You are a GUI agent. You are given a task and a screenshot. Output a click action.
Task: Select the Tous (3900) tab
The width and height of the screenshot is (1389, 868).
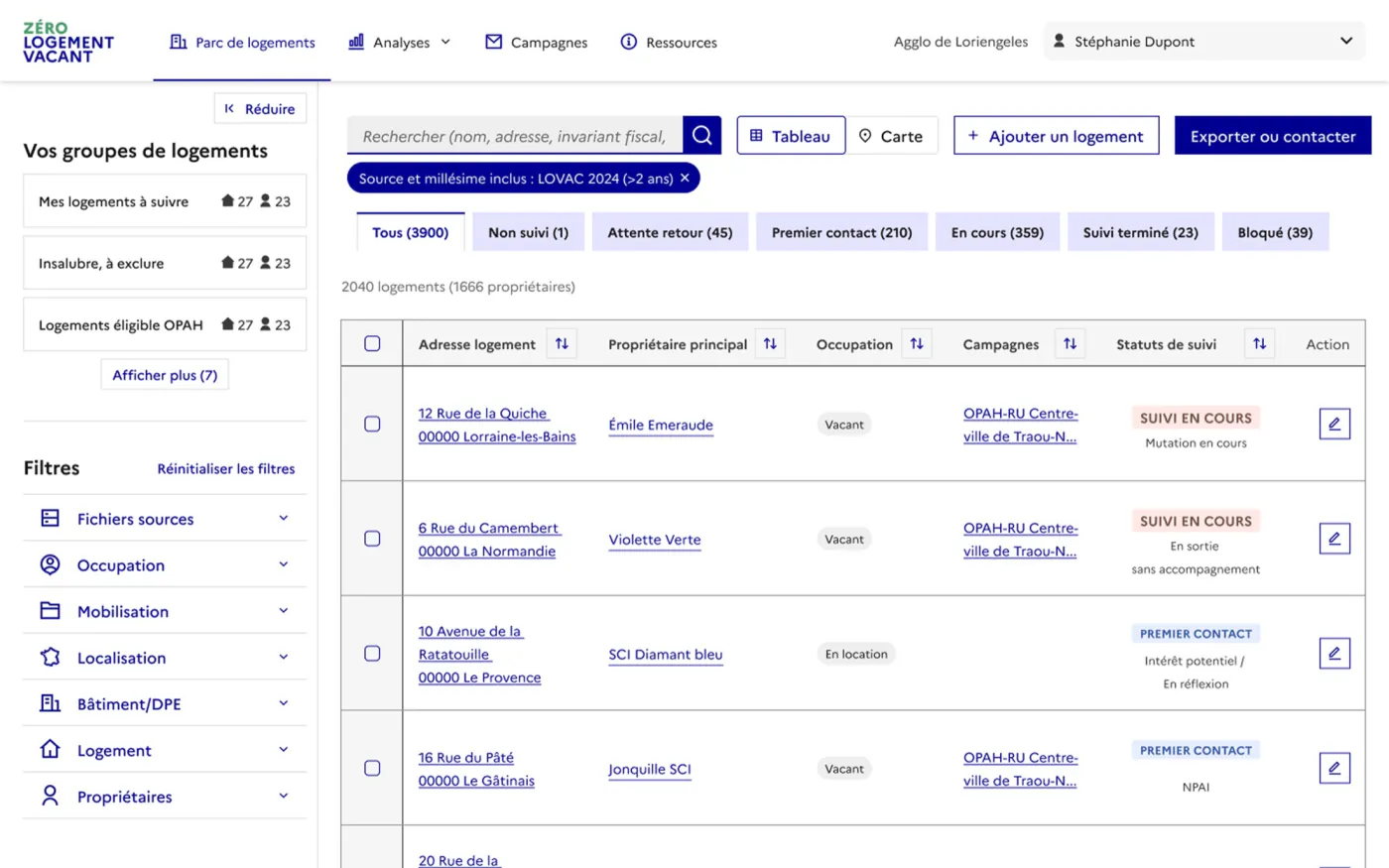coord(411,232)
